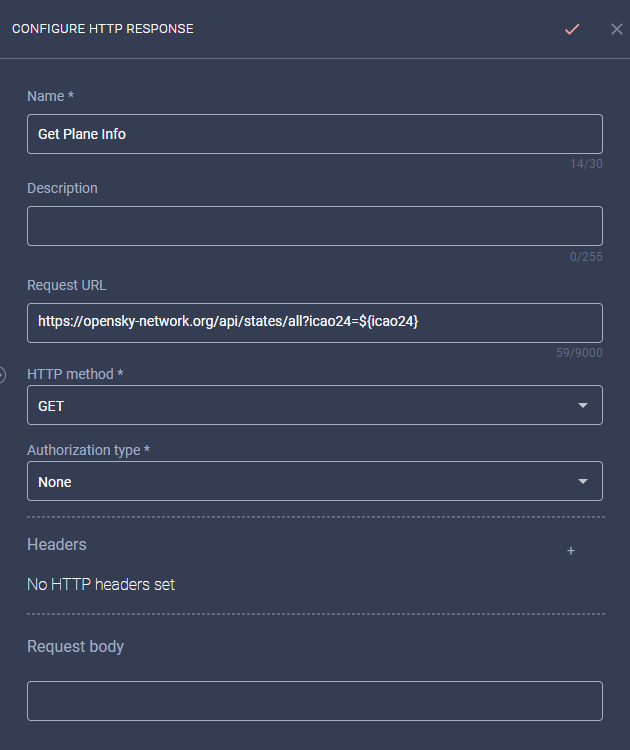Image resolution: width=630 pixels, height=750 pixels.
Task: Click the Description field label
Action: click(62, 188)
